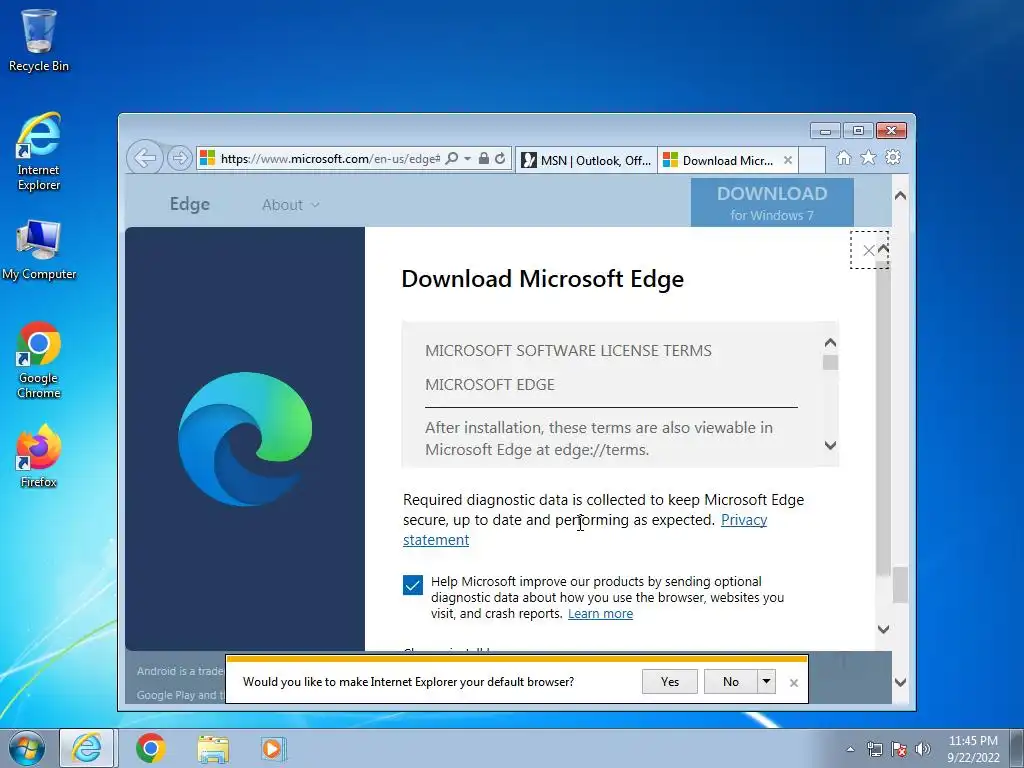Click the taskbar clock showing 11:45 PM
Viewport: 1024px width, 768px height.
point(973,749)
